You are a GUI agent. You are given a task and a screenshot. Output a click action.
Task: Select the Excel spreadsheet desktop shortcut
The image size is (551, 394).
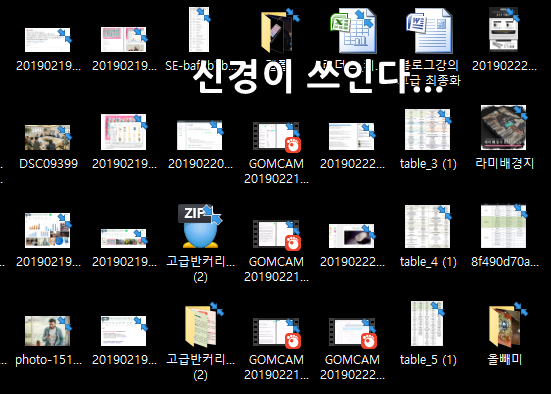[353, 31]
